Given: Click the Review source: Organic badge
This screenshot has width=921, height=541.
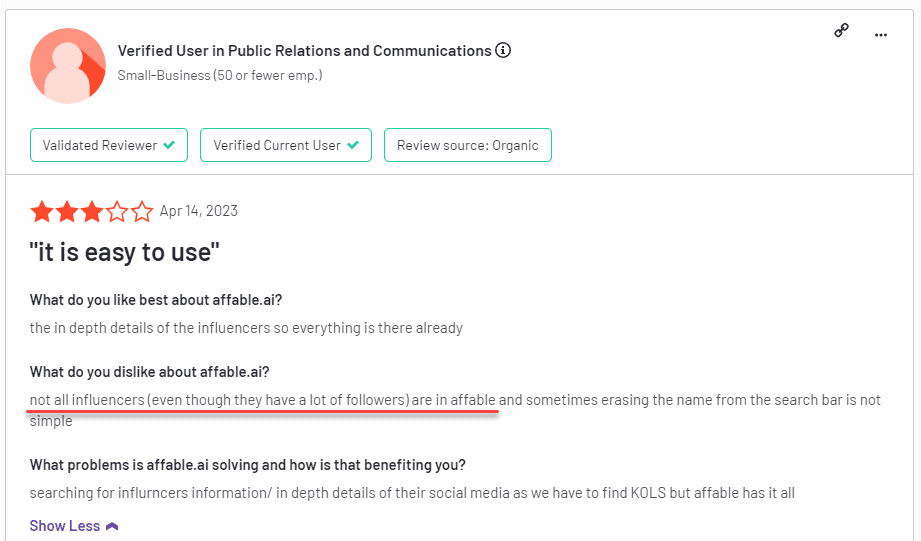Looking at the screenshot, I should pos(467,145).
